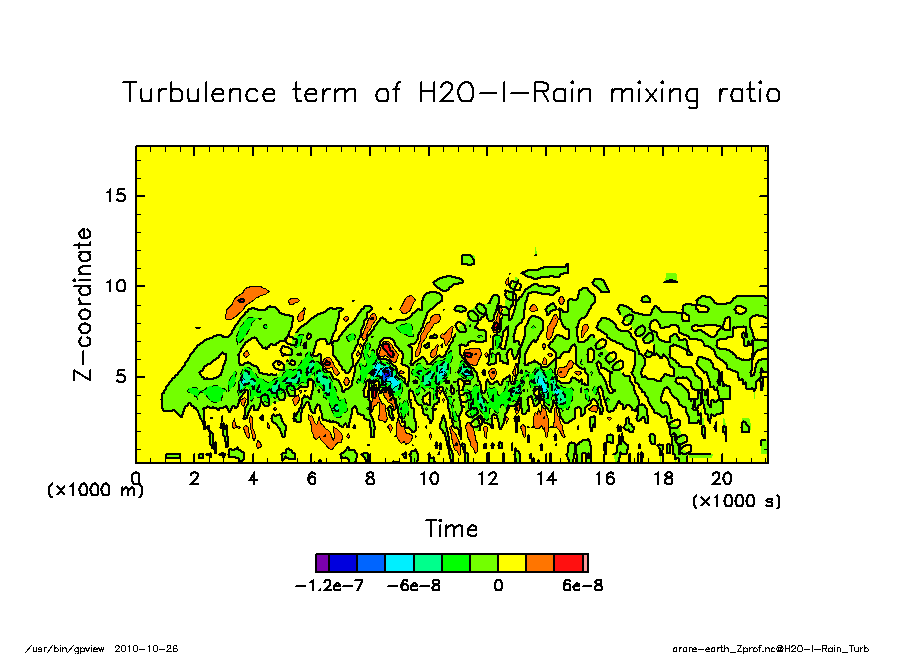
Task: Select the orange colorbar swatch
Action: 541,563
